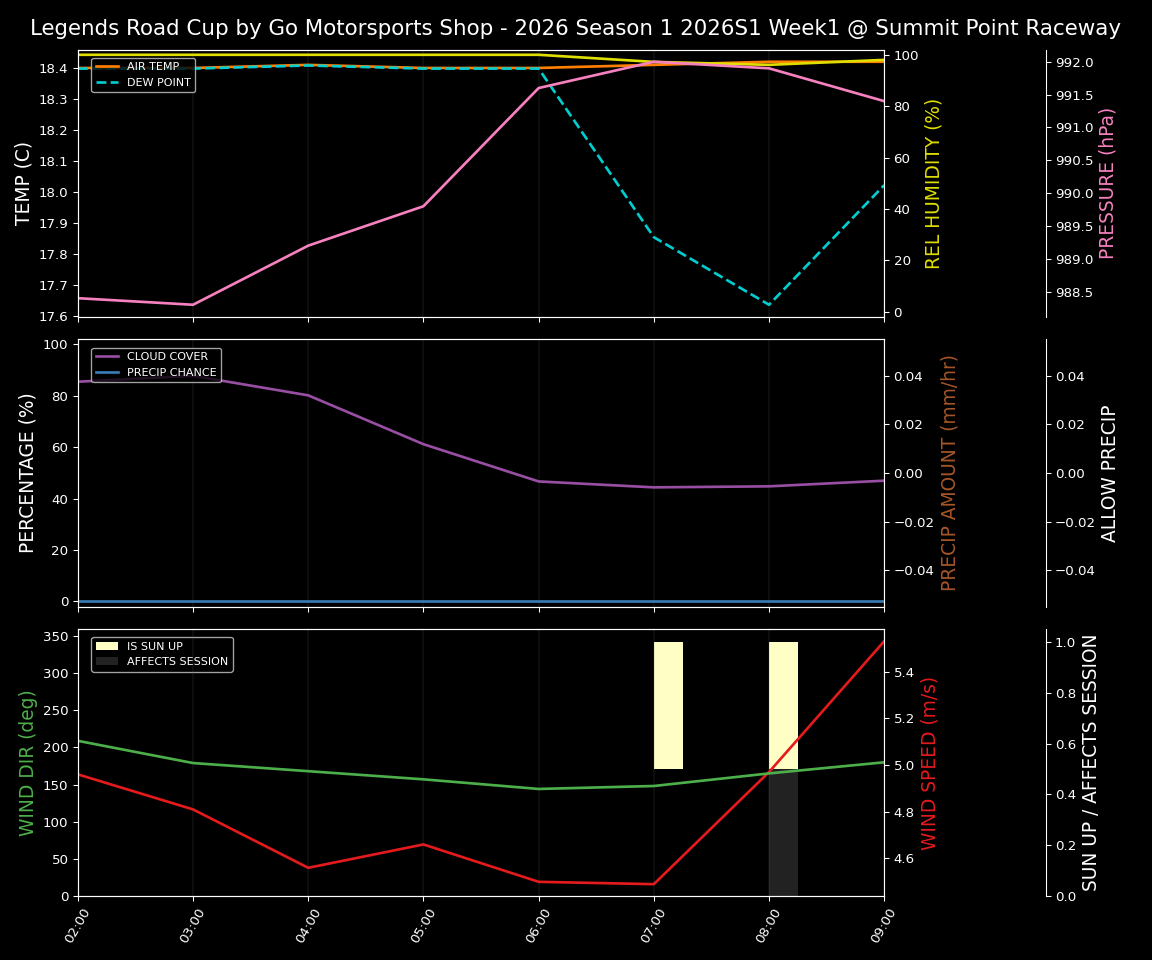
Task: Toggle the IS SUN UP legend entry
Action: tap(155, 646)
